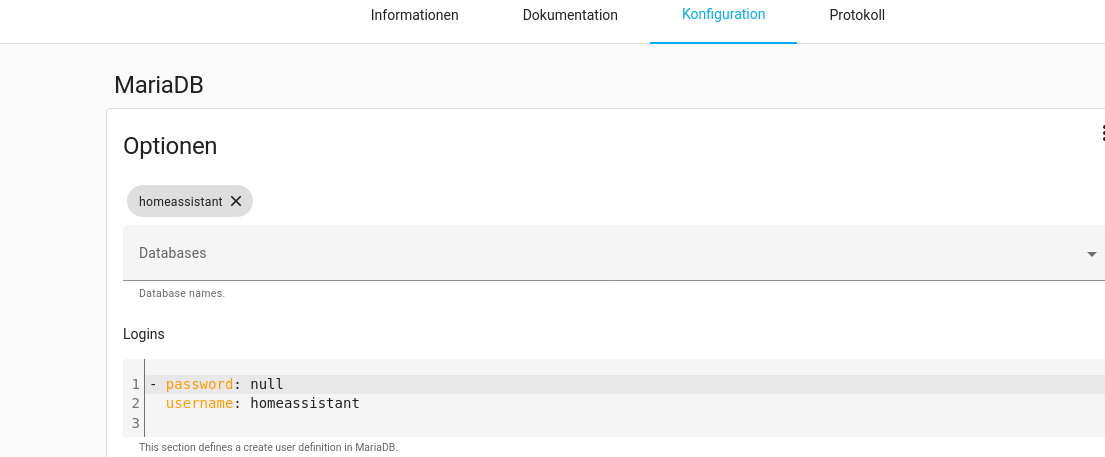Open the three-dot options menu
Image resolution: width=1105 pixels, height=457 pixels.
click(1102, 133)
